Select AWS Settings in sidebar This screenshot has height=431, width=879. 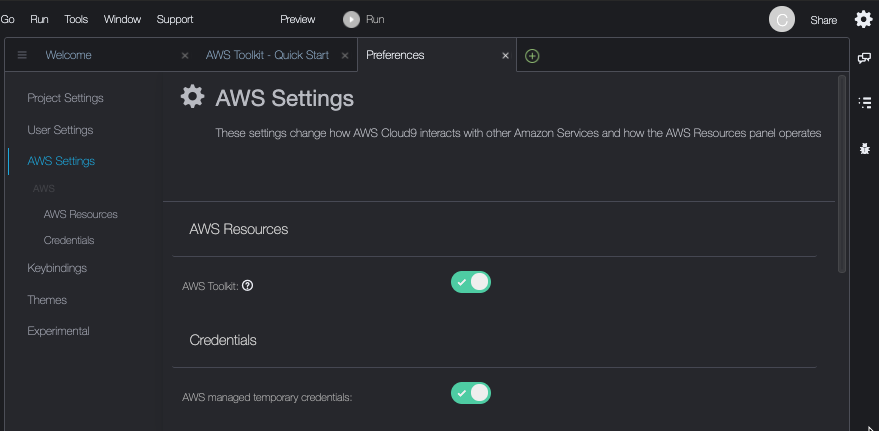tap(61, 161)
